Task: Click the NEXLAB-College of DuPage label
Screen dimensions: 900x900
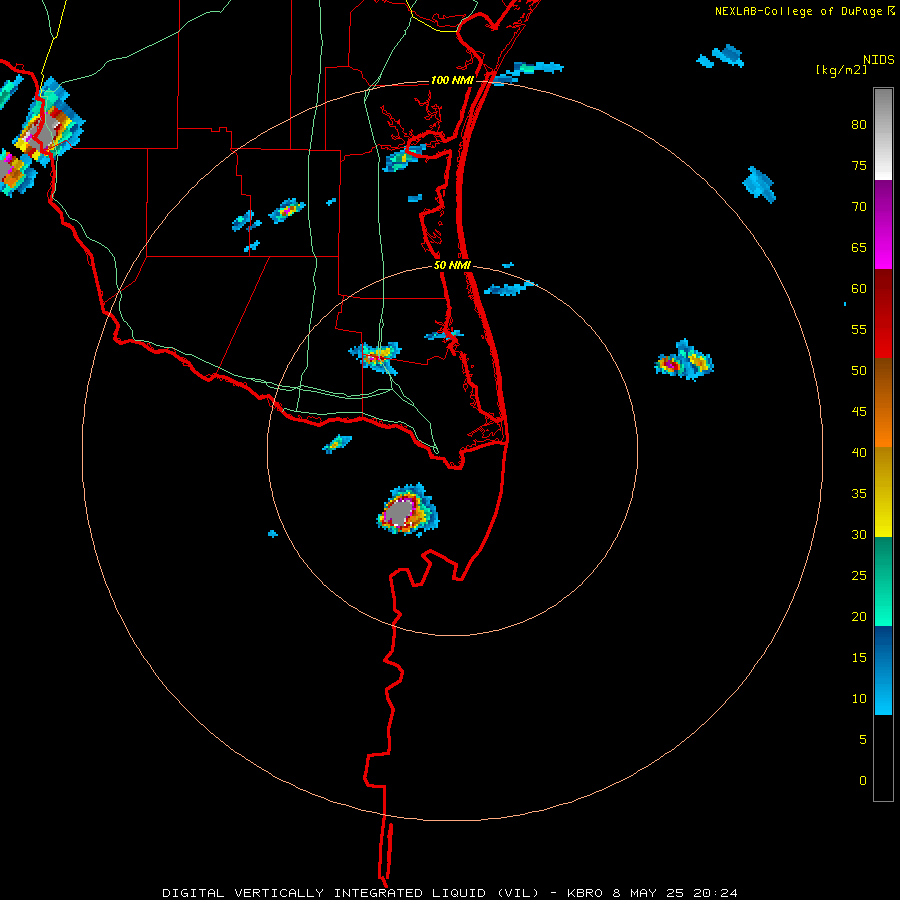Action: [800, 11]
